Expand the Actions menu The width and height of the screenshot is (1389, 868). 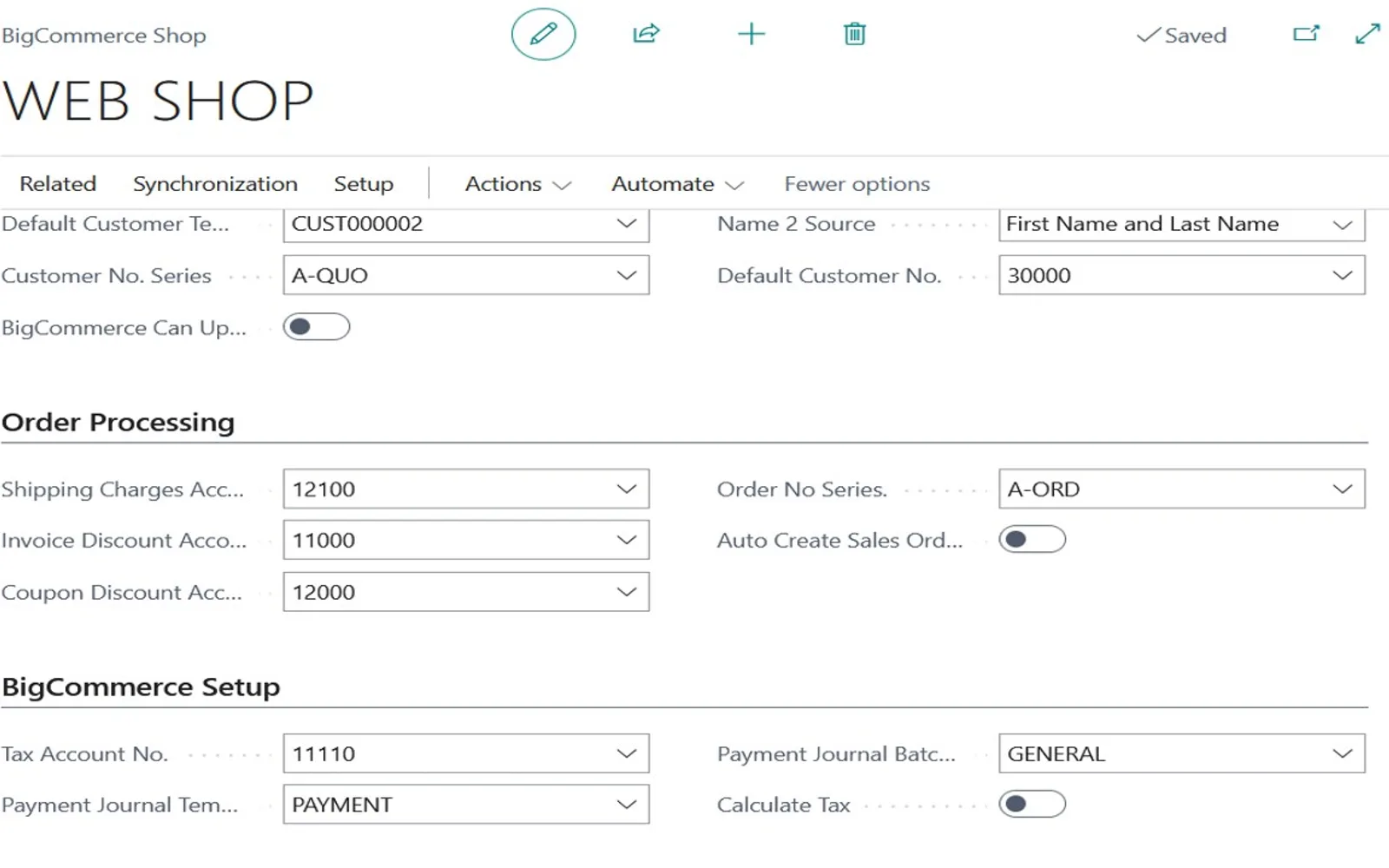[x=518, y=184]
